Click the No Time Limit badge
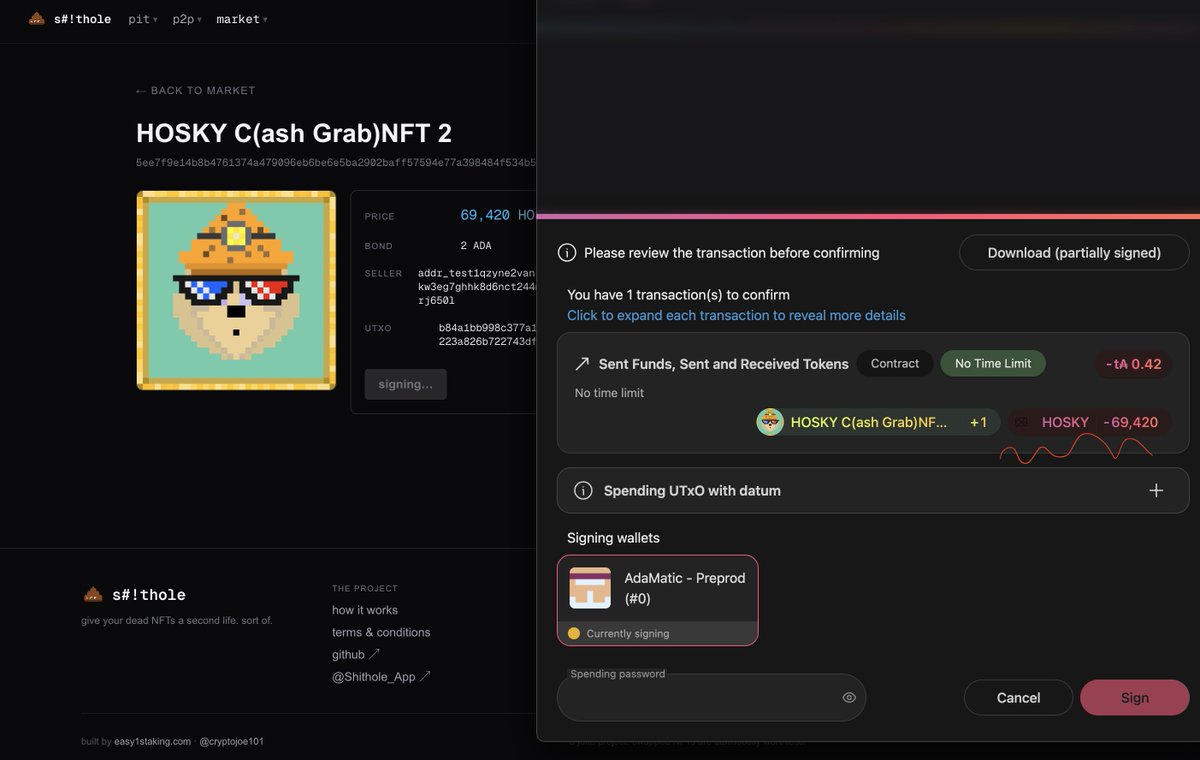The image size is (1200, 760). [x=993, y=364]
